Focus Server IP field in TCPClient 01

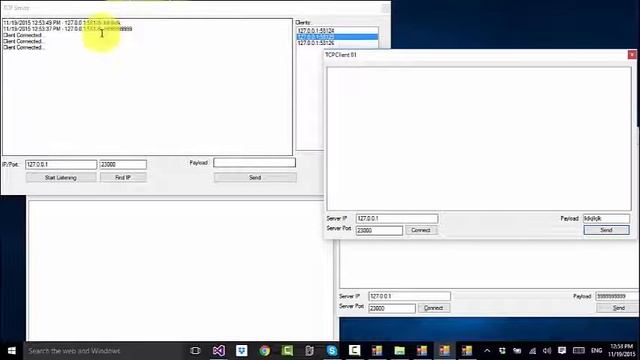pyautogui.click(x=397, y=219)
